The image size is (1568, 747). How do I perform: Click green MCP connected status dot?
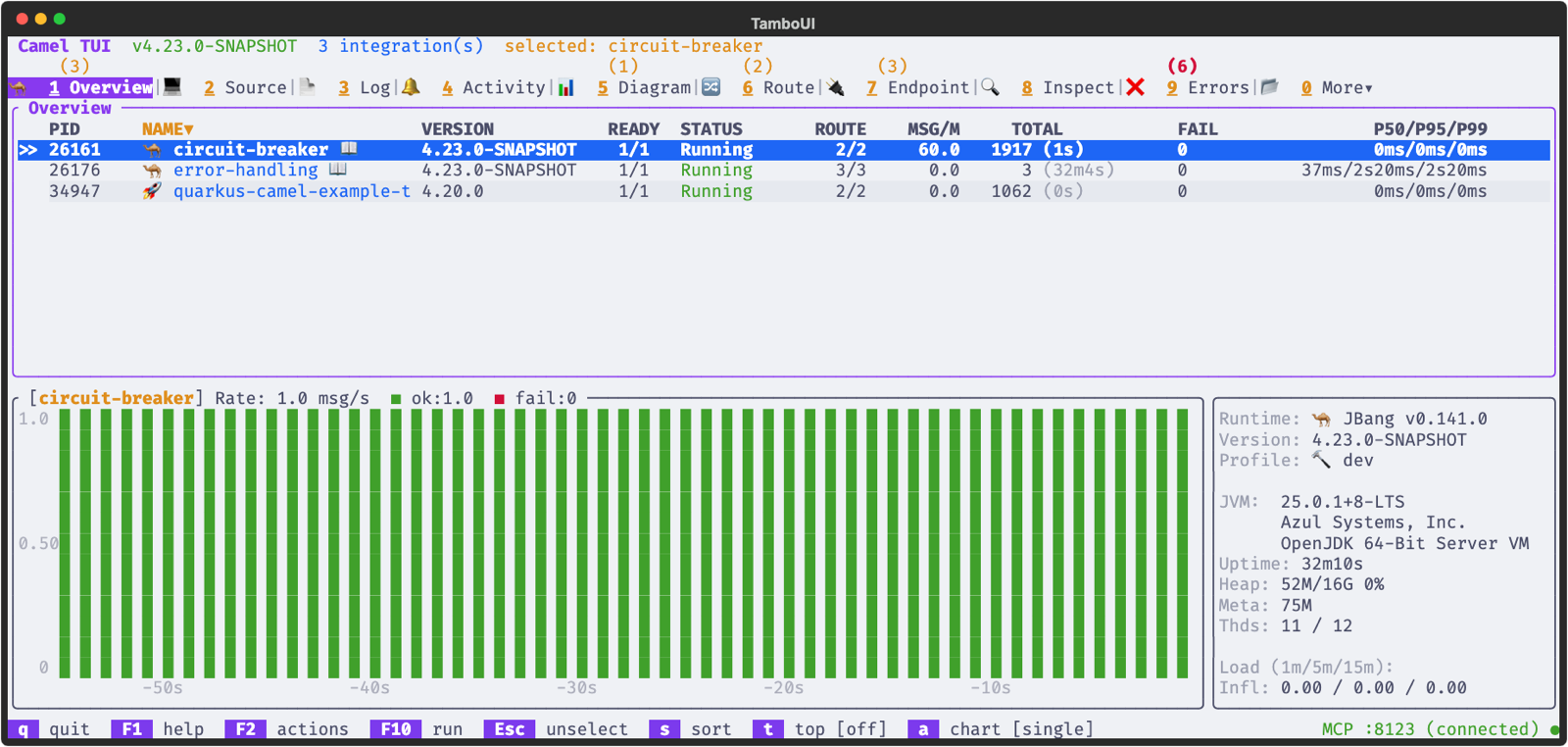coord(1554,729)
